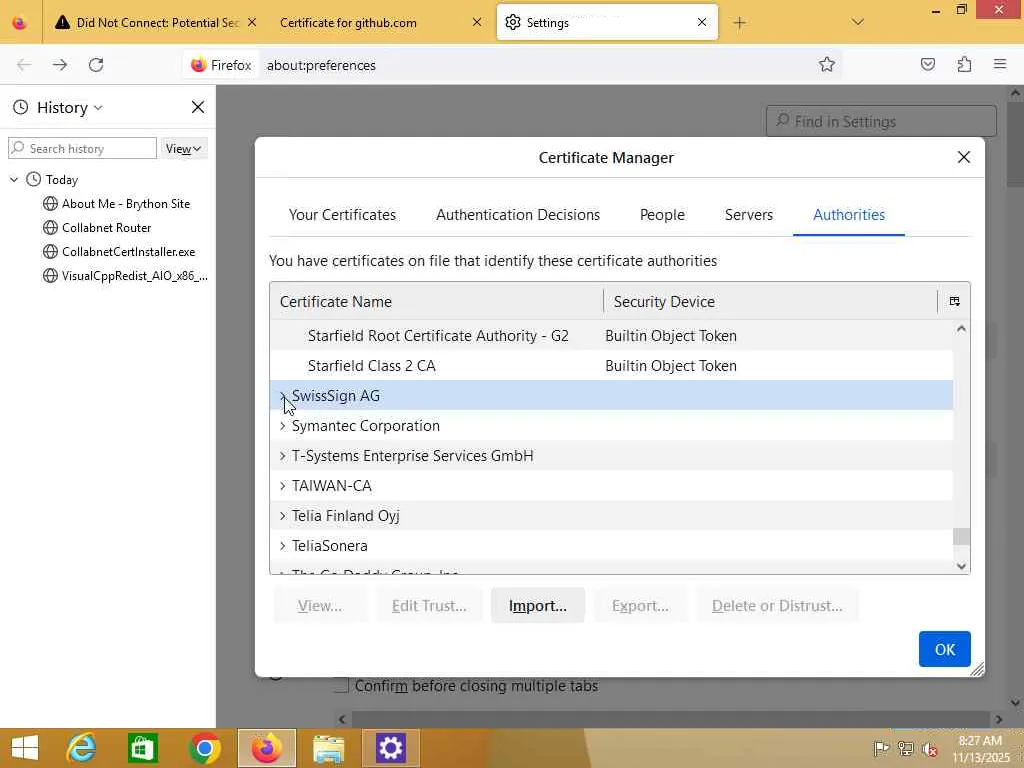Expand the TAIWAN-CA group
The height and width of the screenshot is (768, 1024).
tap(282, 485)
